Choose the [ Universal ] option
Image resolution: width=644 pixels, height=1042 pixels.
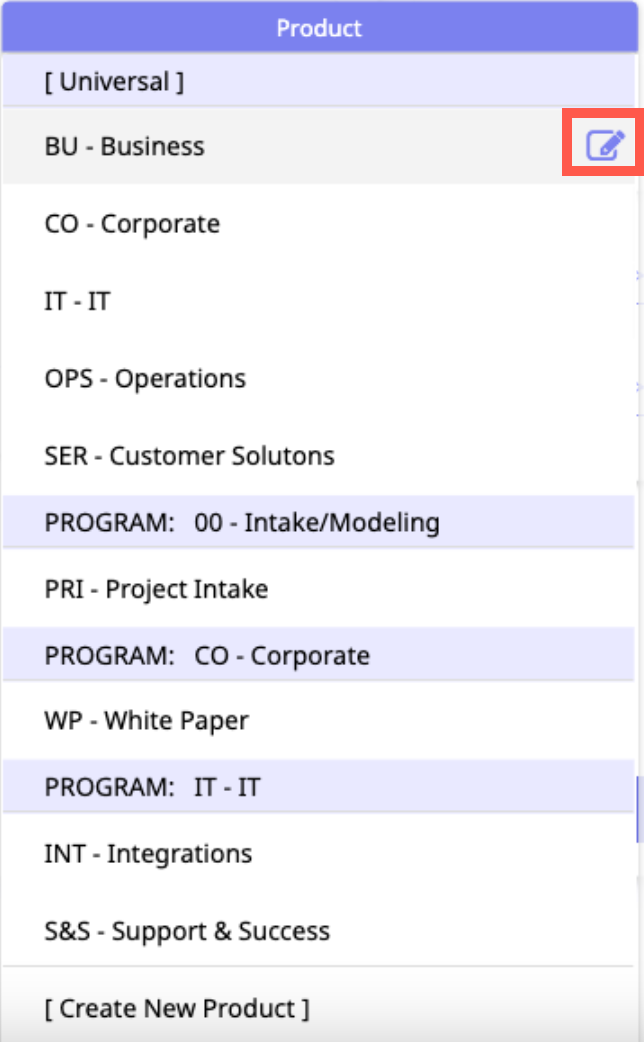[x=114, y=82]
